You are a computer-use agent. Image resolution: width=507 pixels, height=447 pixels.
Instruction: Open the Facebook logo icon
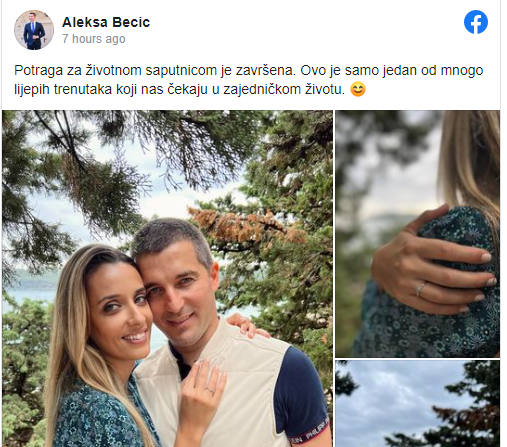tap(476, 22)
